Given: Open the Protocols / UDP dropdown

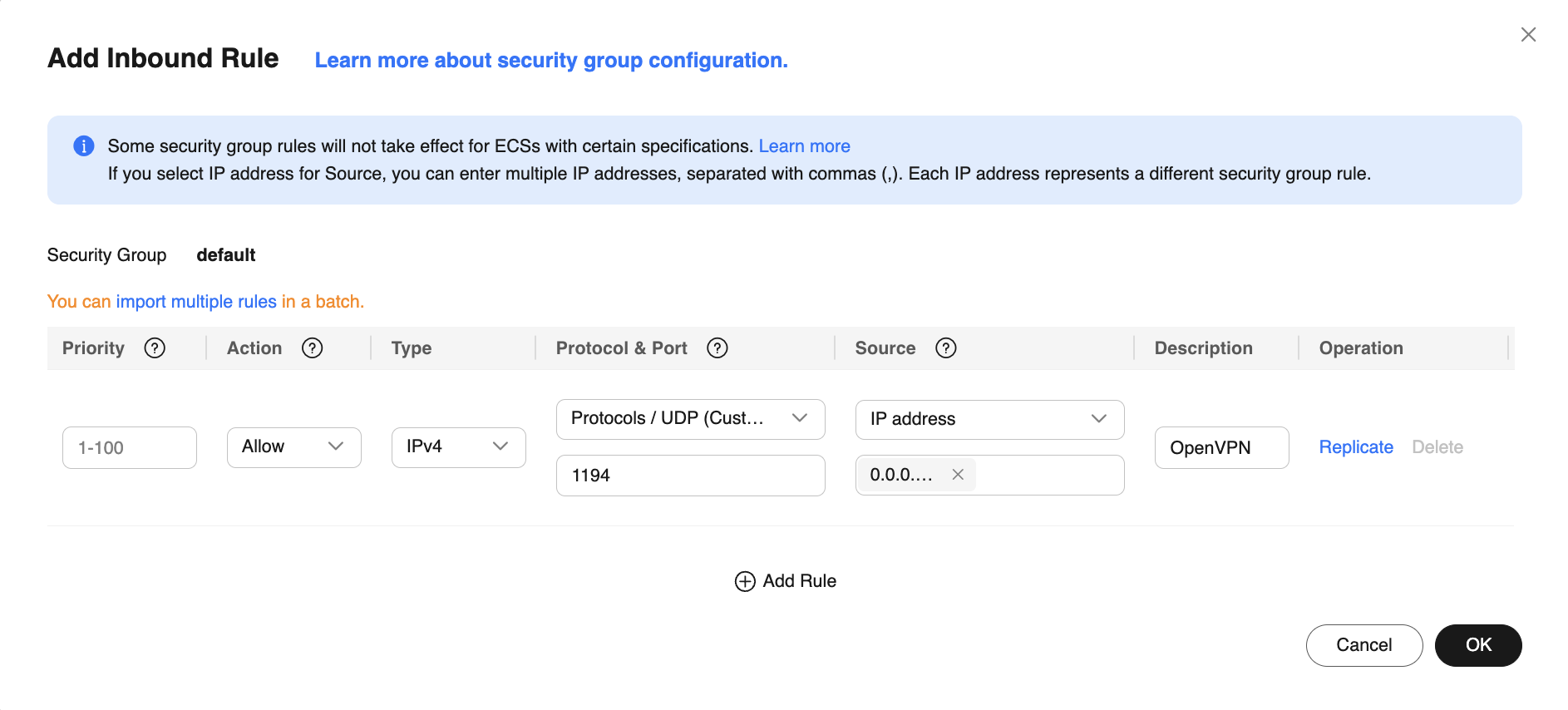Looking at the screenshot, I should 691,419.
